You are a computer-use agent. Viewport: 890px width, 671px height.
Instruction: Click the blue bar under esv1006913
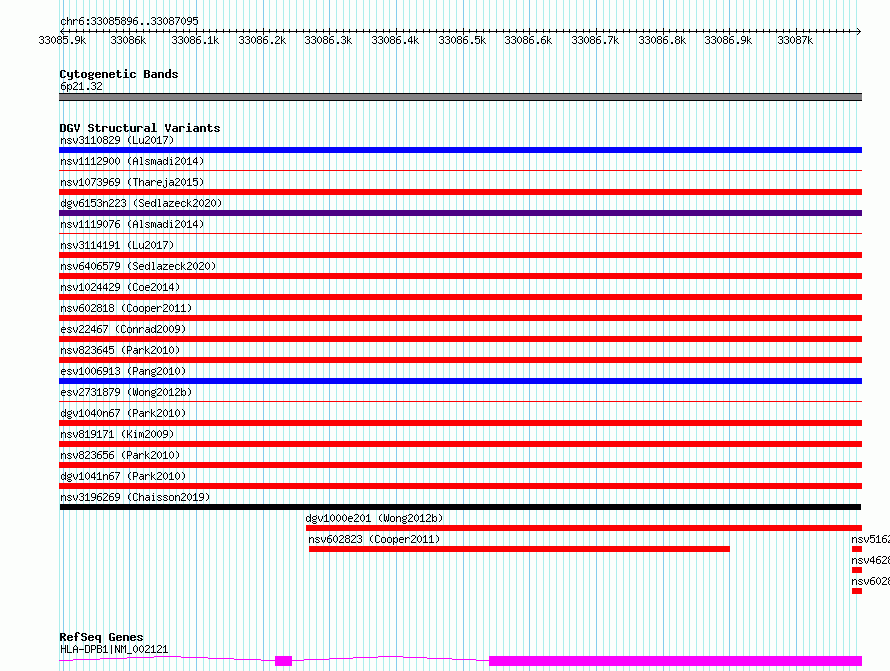click(x=460, y=381)
